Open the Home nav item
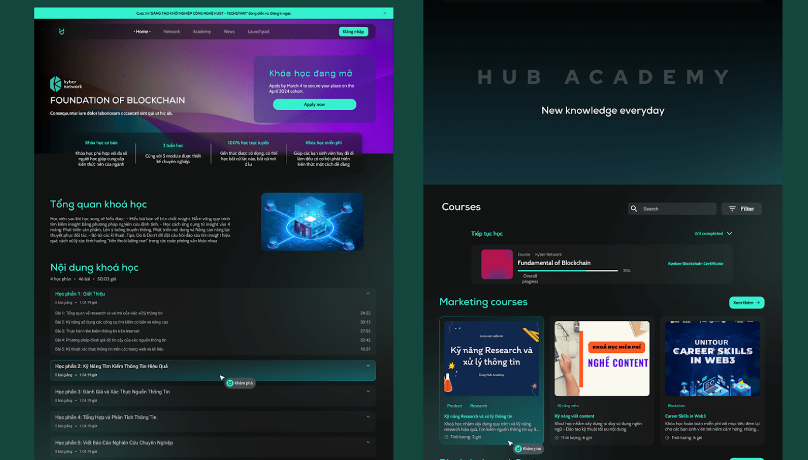 pyautogui.click(x=142, y=31)
